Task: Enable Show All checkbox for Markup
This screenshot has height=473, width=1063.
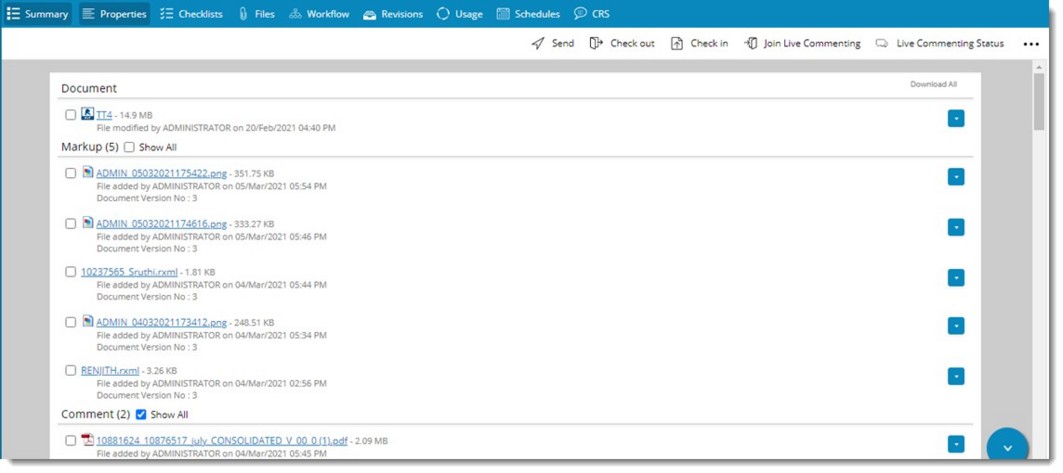Action: pos(129,147)
